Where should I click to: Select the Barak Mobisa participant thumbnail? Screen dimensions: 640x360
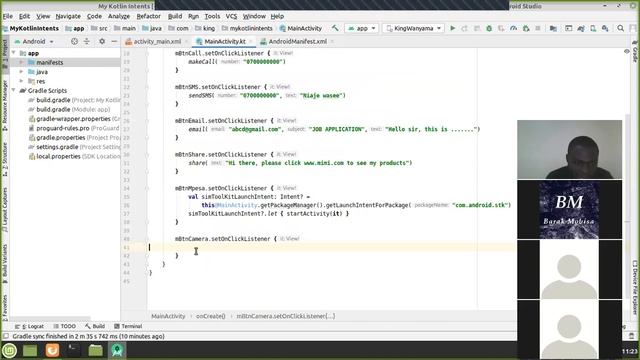coord(569,210)
